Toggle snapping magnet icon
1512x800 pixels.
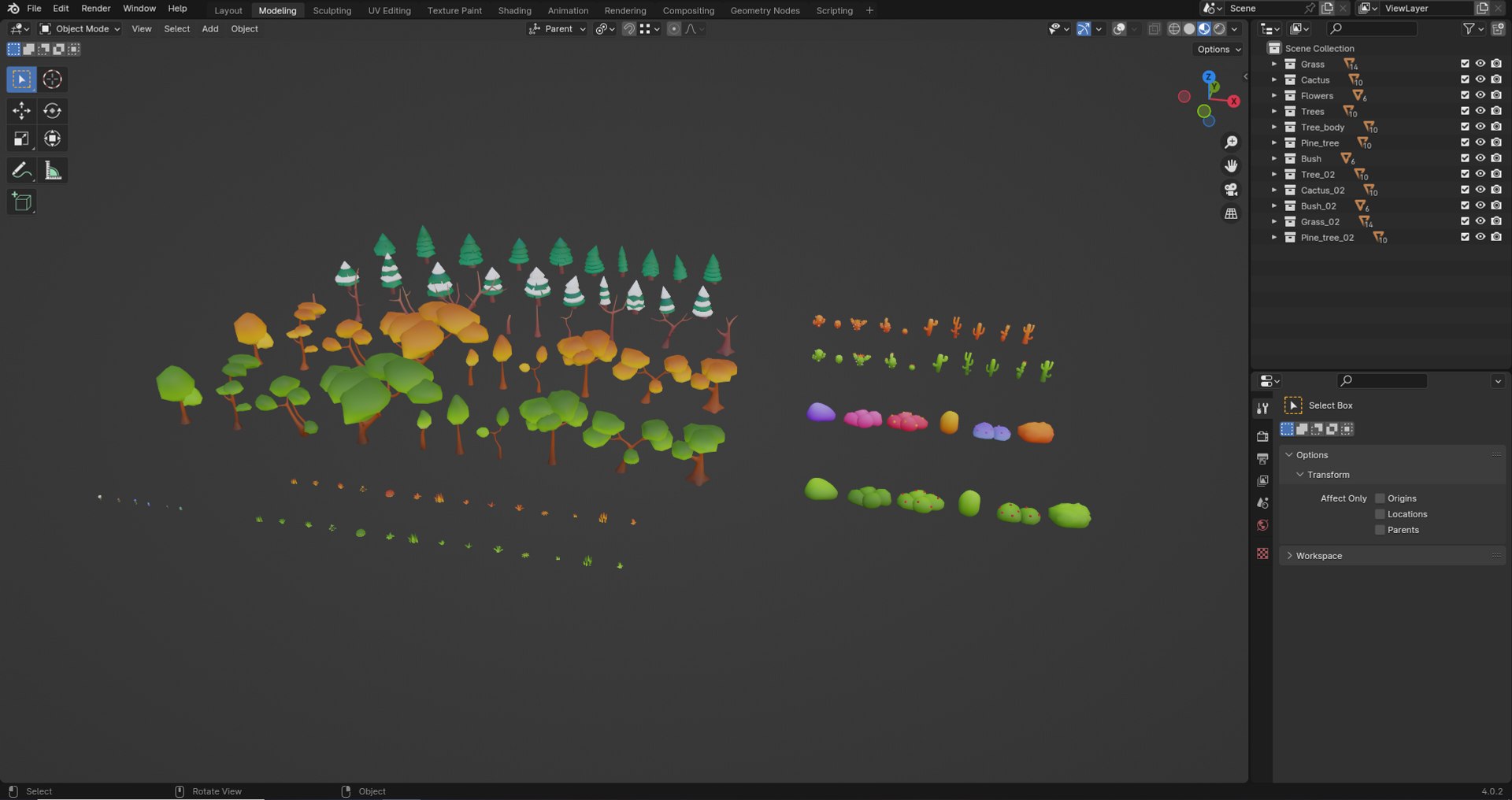point(628,29)
